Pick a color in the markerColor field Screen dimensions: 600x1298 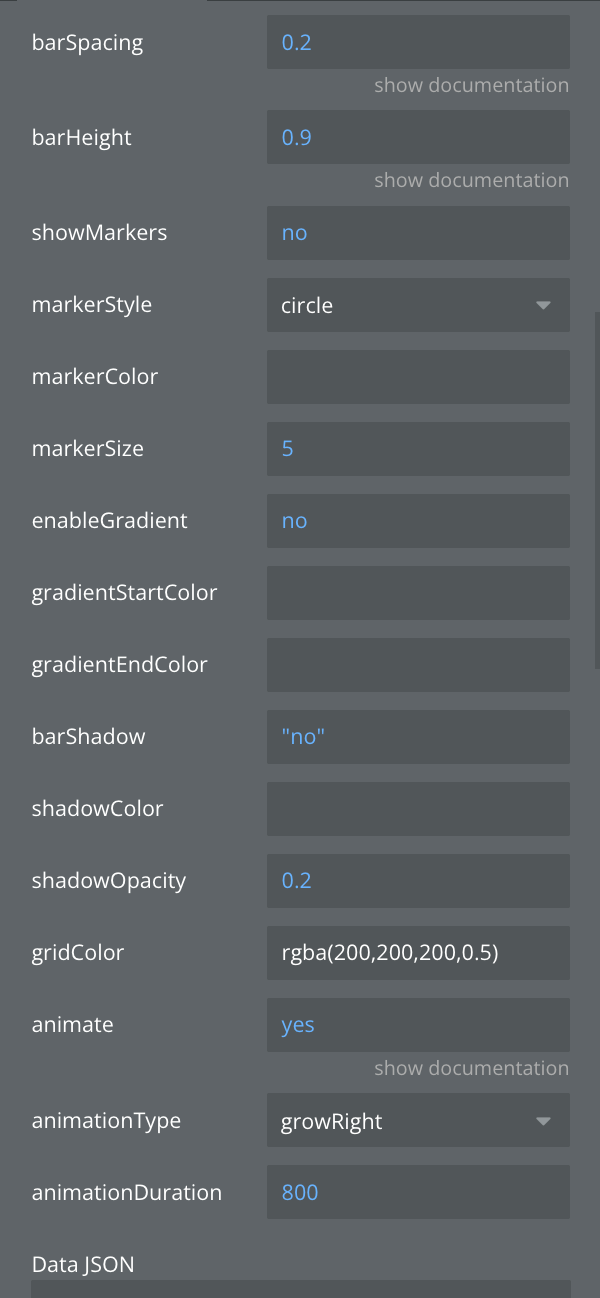418,377
